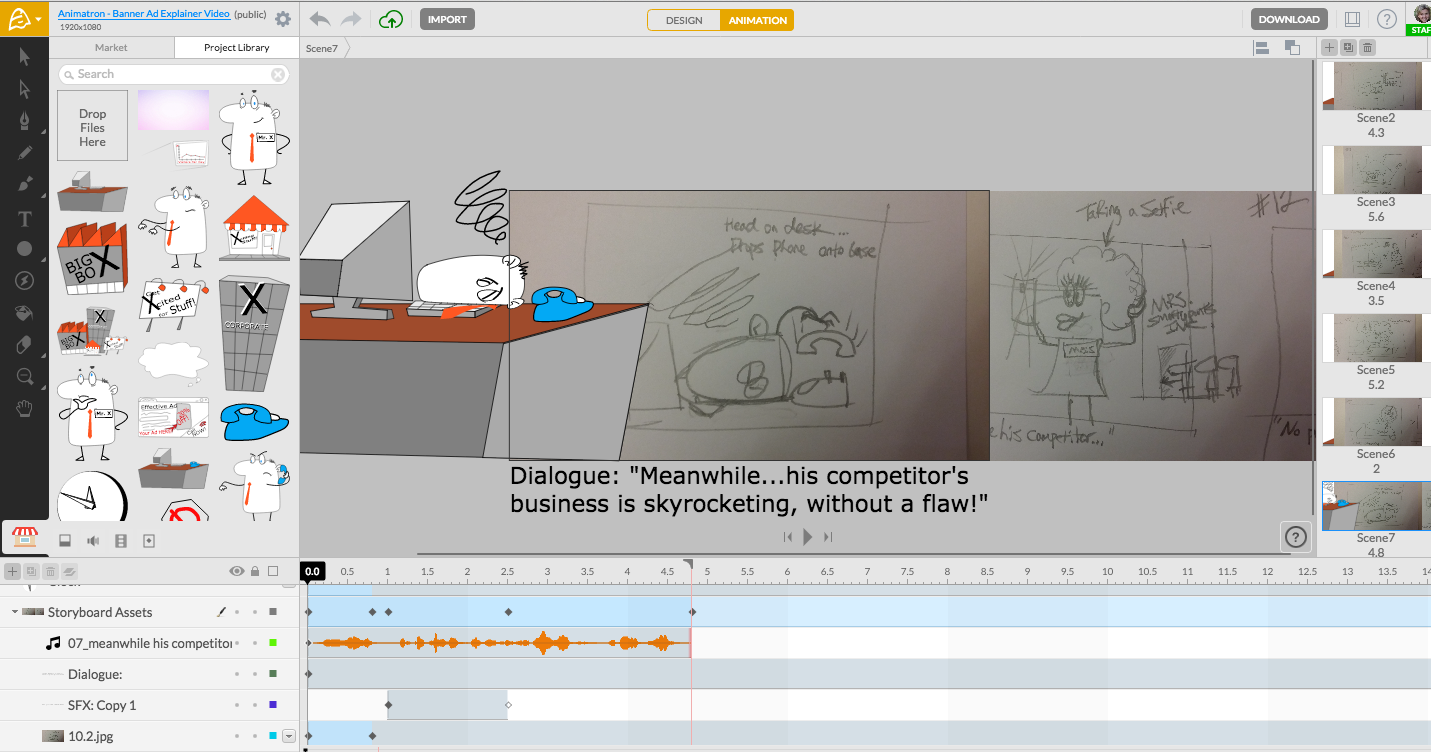Select the Brush tool
Image resolution: width=1431 pixels, height=752 pixels.
click(24, 185)
